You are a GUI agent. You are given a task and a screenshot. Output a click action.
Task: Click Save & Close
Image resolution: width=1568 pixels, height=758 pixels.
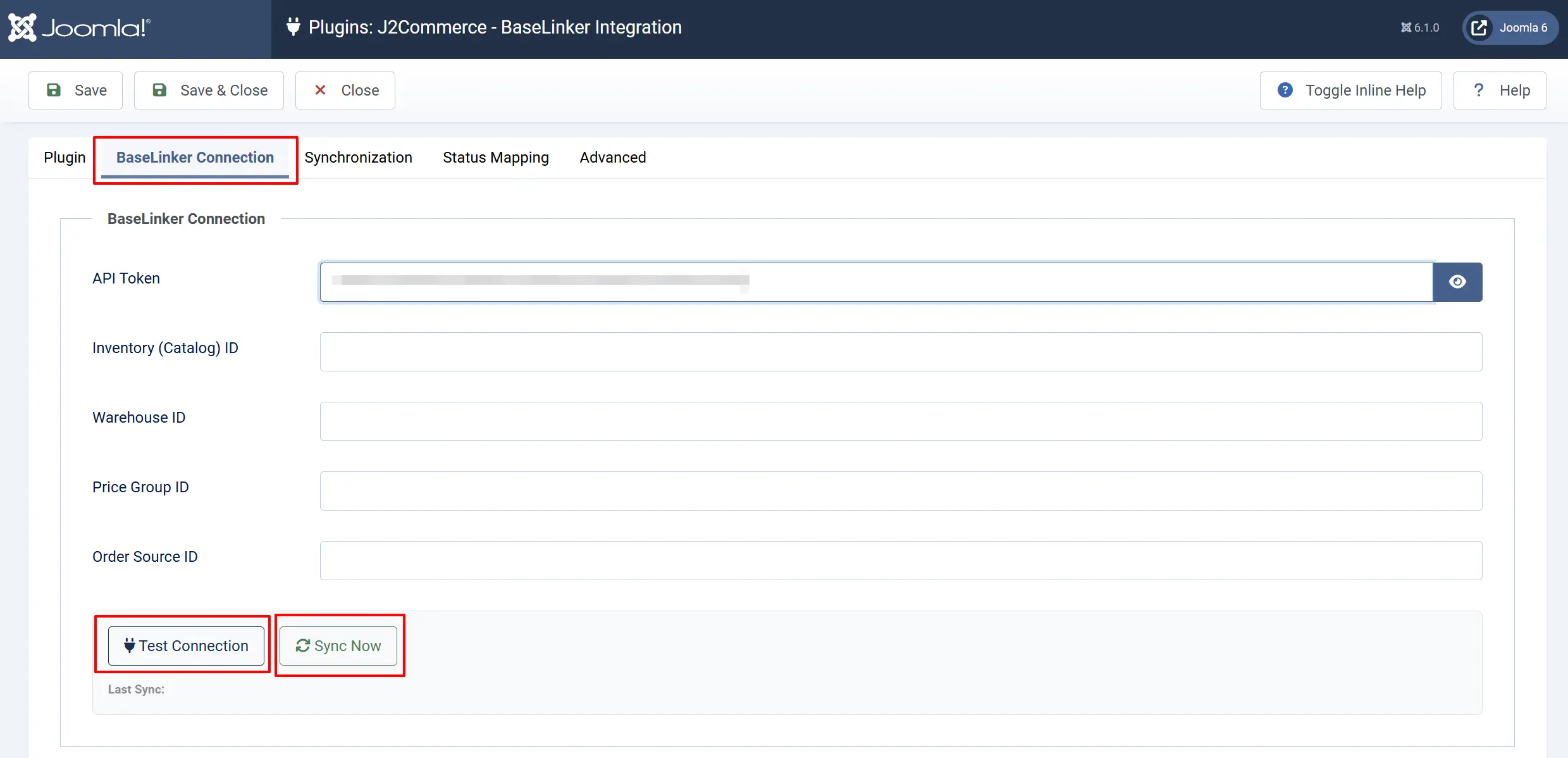coord(209,90)
